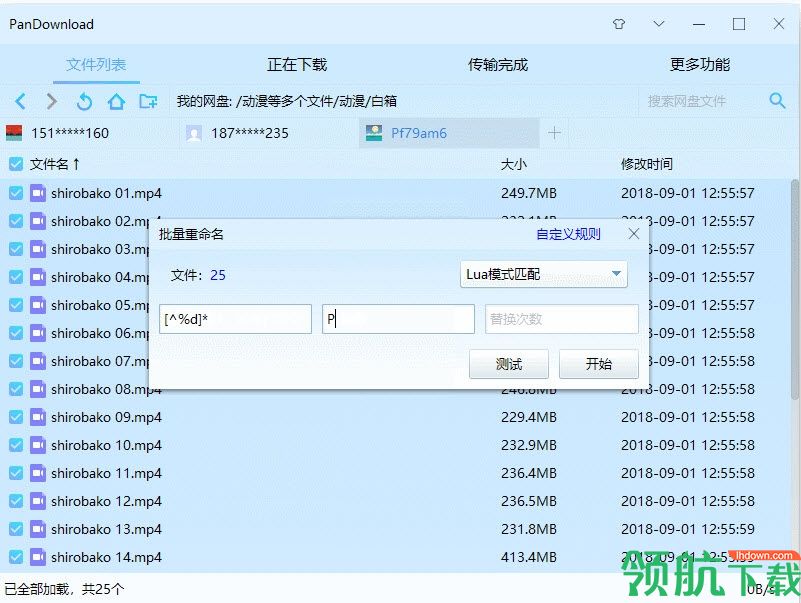The image size is (801, 603).
Task: Click video icon of shirobako 12.mp4
Action: 38,501
